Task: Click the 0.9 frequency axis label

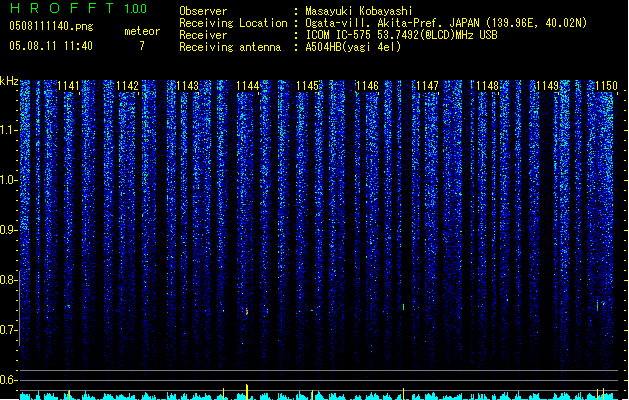Action: tap(8, 230)
